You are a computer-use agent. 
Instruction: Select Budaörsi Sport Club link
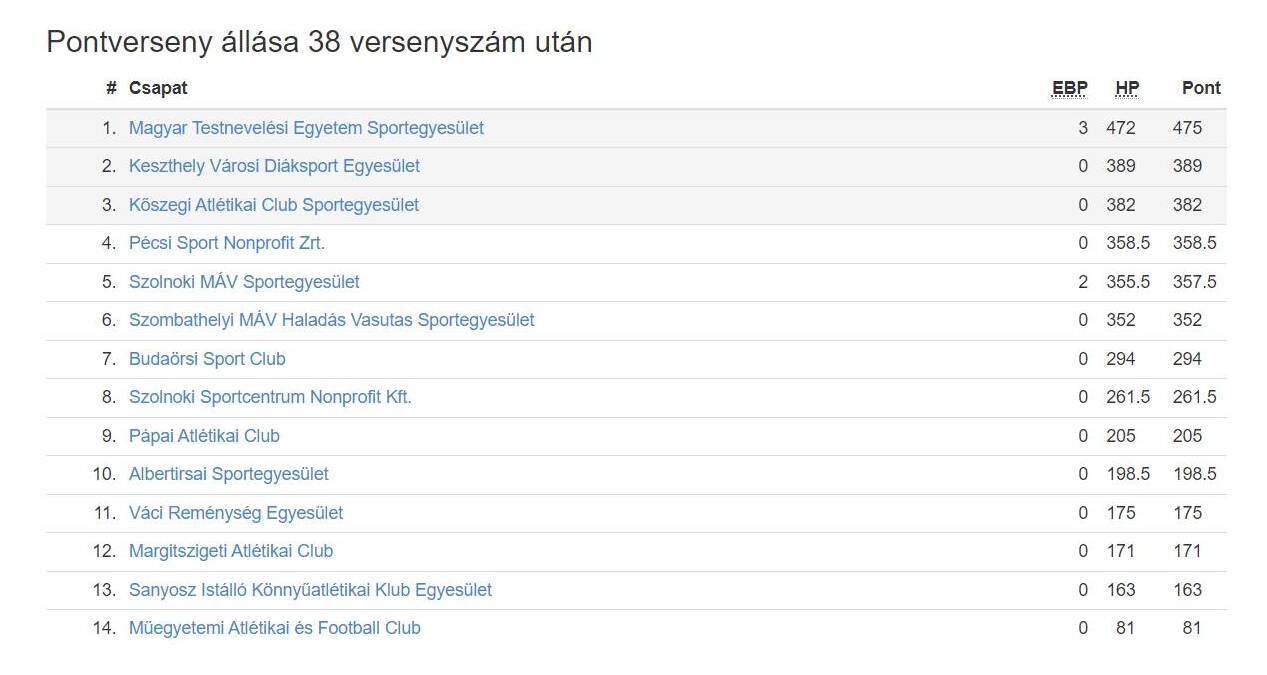207,359
